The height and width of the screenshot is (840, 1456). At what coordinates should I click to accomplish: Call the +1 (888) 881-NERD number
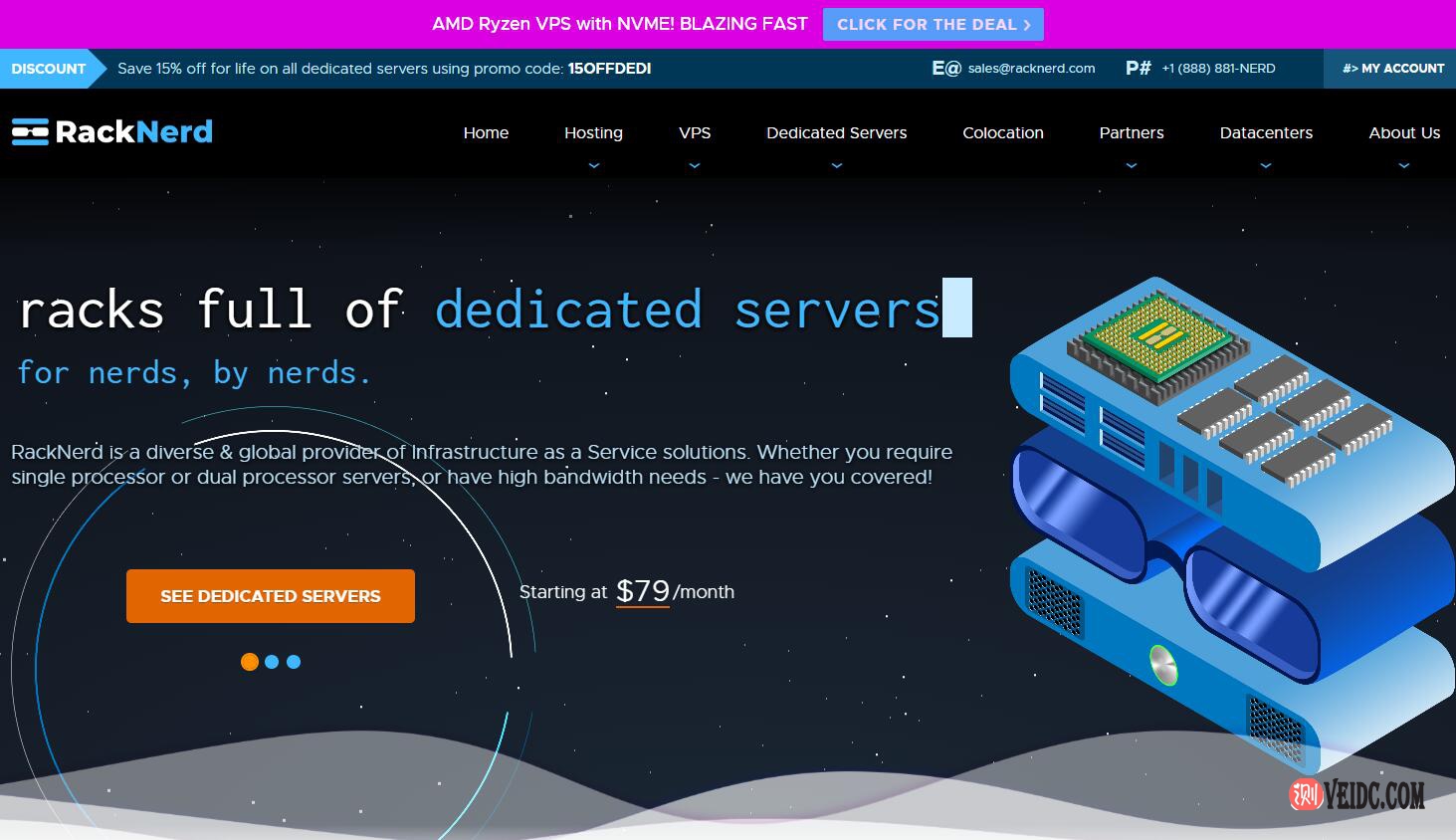click(1218, 69)
